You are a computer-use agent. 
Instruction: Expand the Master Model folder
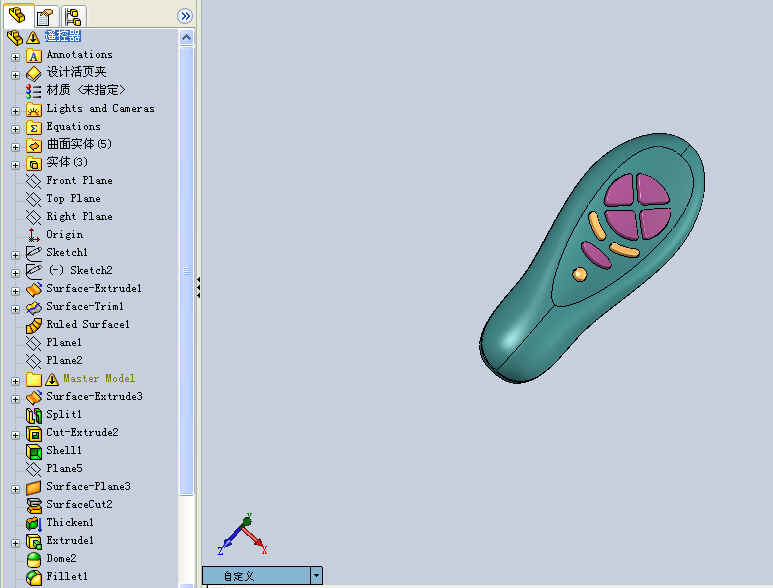[x=15, y=380]
